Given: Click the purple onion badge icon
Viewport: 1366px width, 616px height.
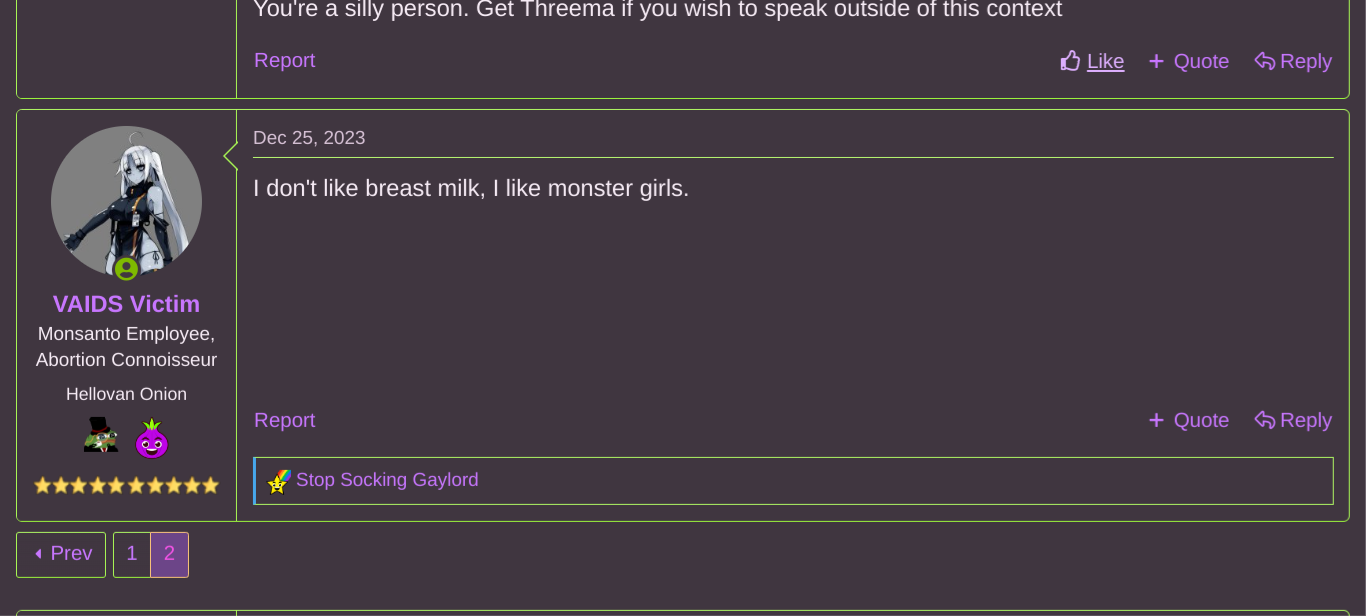Looking at the screenshot, I should [152, 439].
